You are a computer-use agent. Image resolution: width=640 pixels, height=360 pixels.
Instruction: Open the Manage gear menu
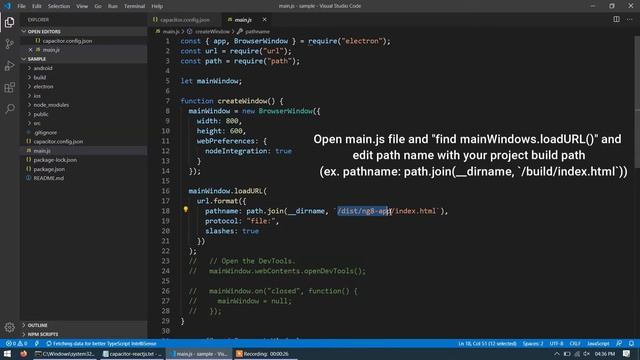click(9, 327)
